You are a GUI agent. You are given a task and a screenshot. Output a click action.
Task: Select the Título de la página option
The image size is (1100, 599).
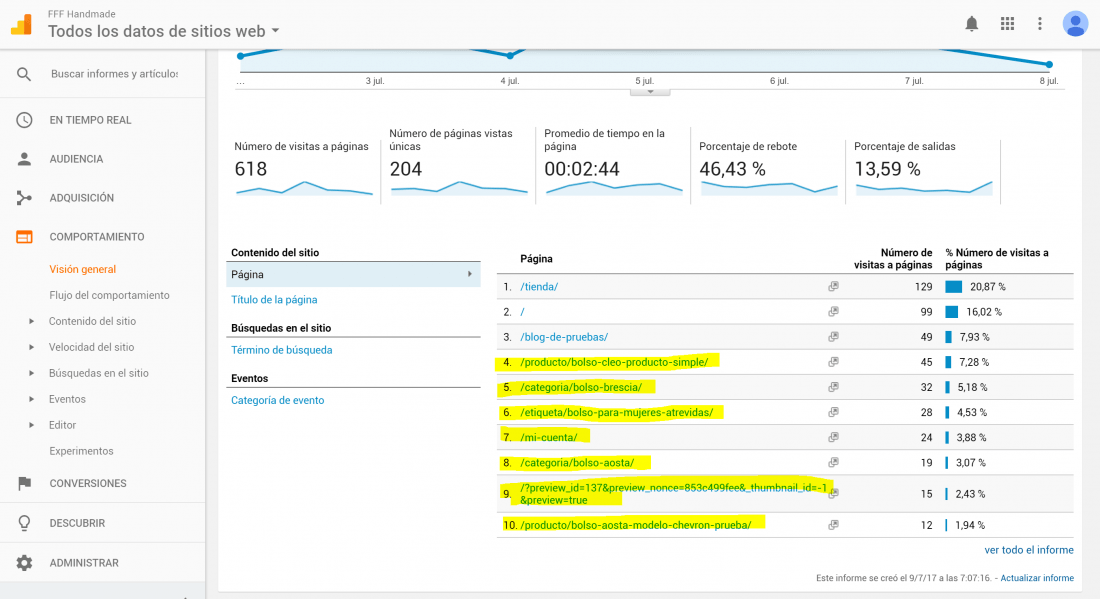coord(274,300)
